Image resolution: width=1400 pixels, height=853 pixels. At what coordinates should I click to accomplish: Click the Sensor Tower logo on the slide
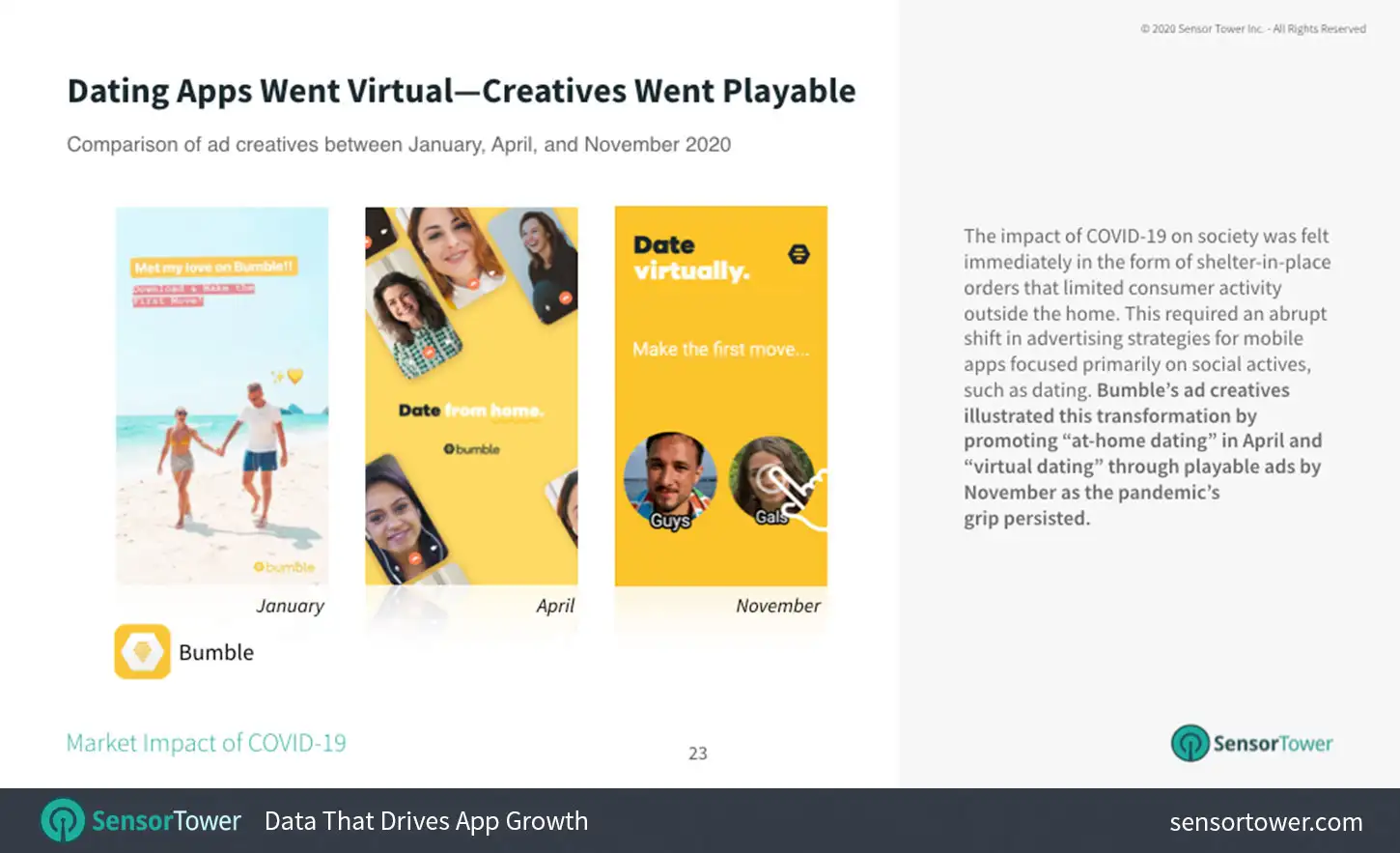coord(1252,743)
